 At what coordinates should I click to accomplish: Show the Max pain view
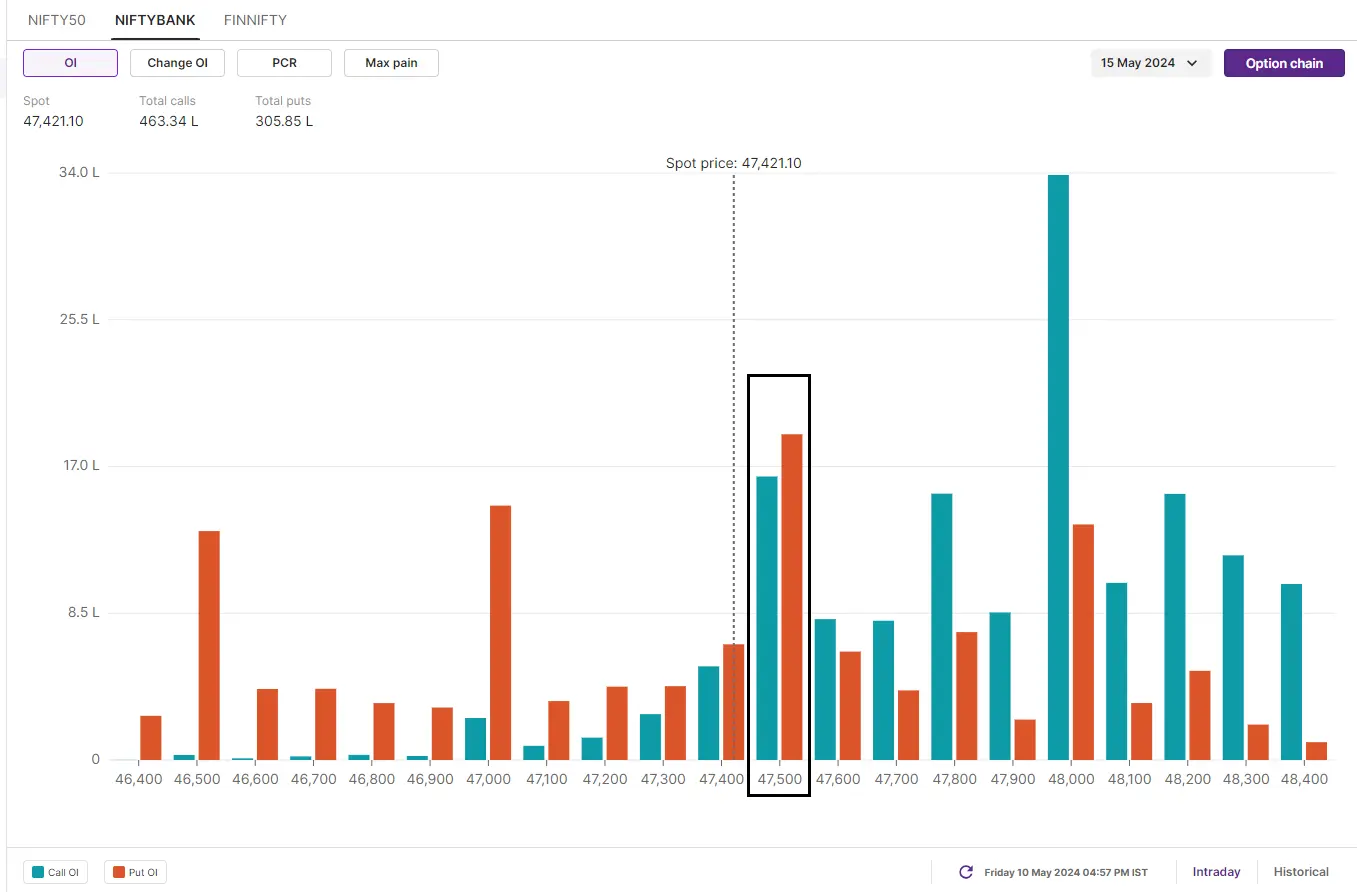391,63
